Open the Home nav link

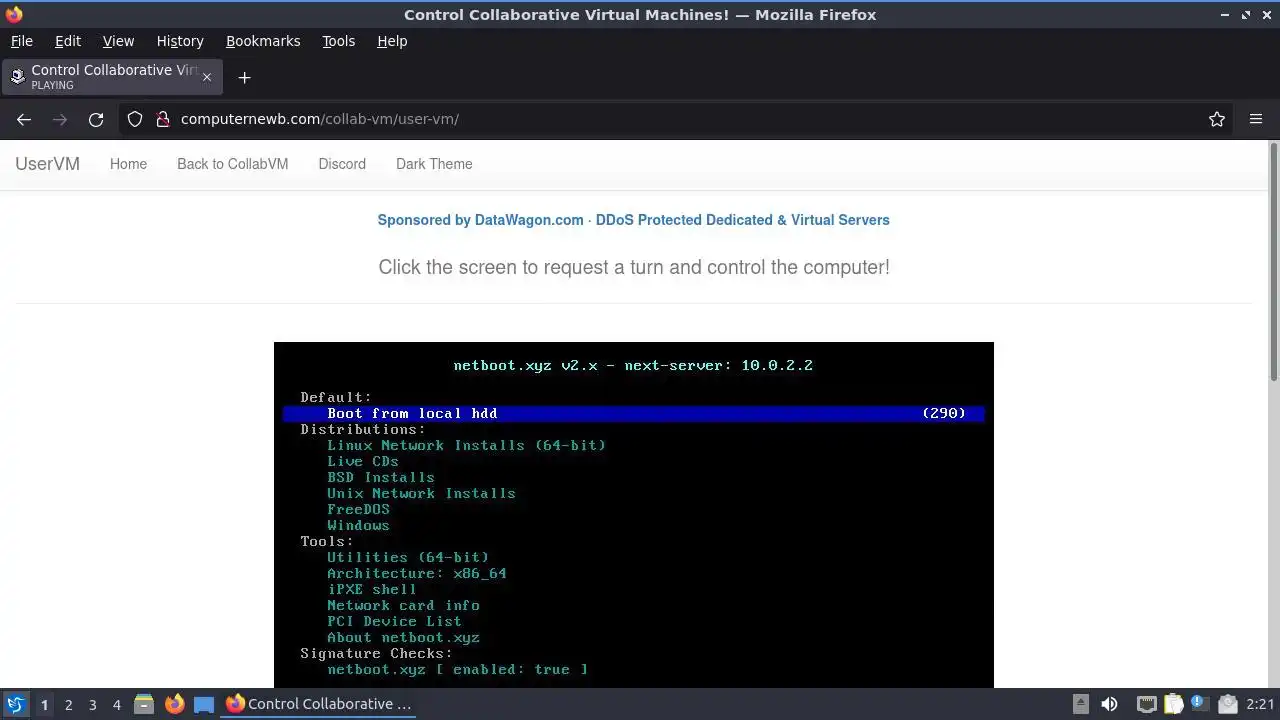pos(128,164)
